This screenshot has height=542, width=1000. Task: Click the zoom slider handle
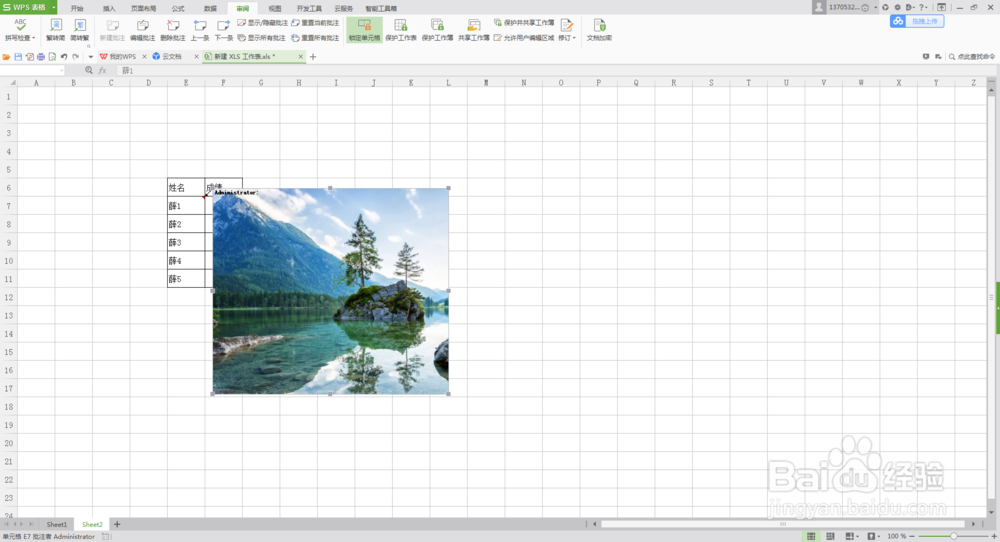(x=953, y=536)
